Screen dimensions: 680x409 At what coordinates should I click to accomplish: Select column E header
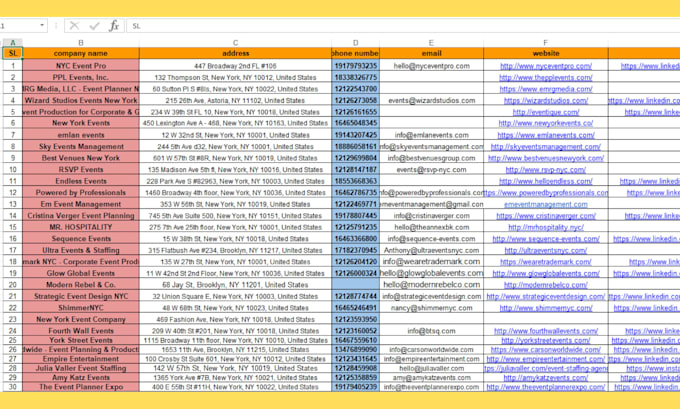pyautogui.click(x=431, y=43)
